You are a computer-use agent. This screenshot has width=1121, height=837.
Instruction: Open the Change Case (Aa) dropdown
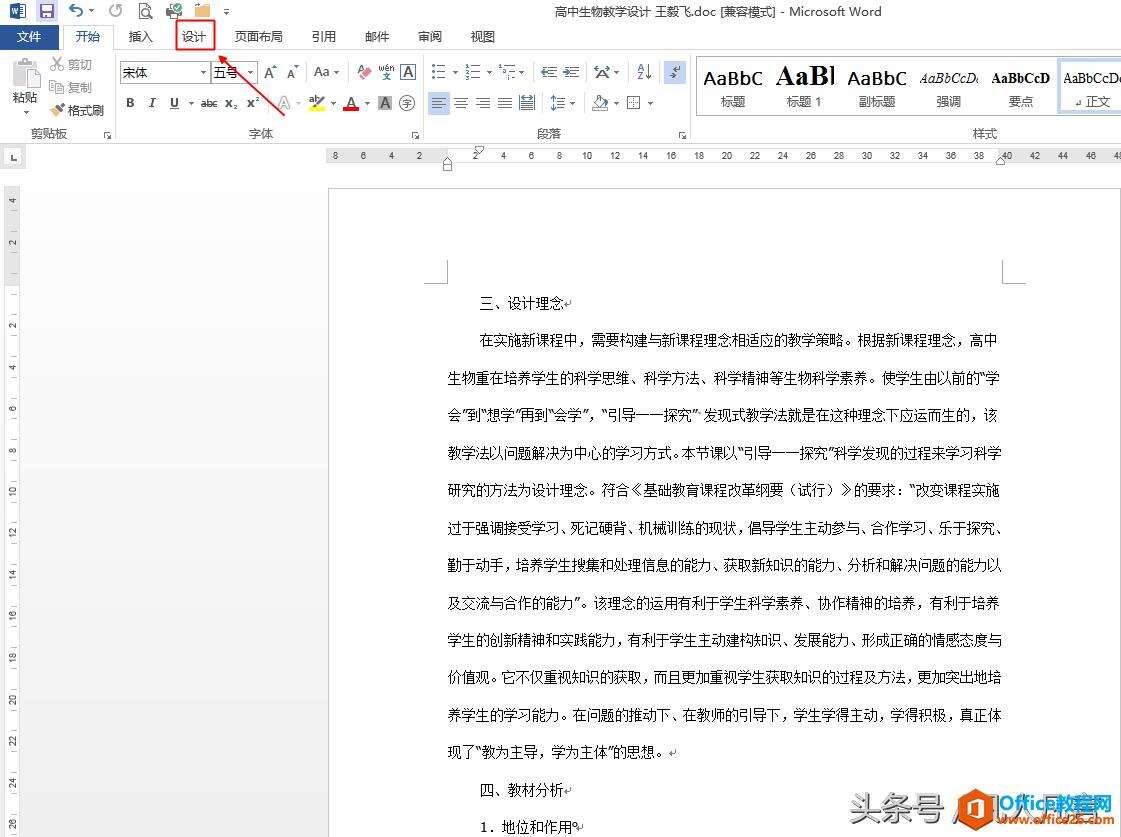(326, 72)
